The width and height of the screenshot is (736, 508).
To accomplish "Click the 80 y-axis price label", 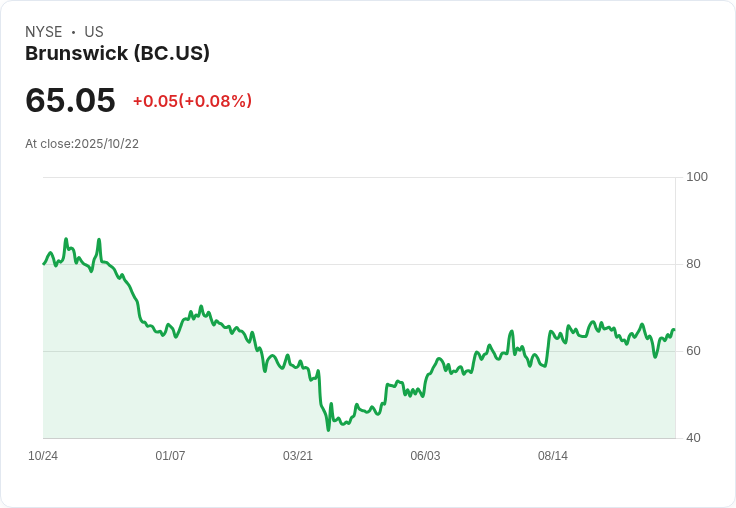I will pyautogui.click(x=692, y=264).
